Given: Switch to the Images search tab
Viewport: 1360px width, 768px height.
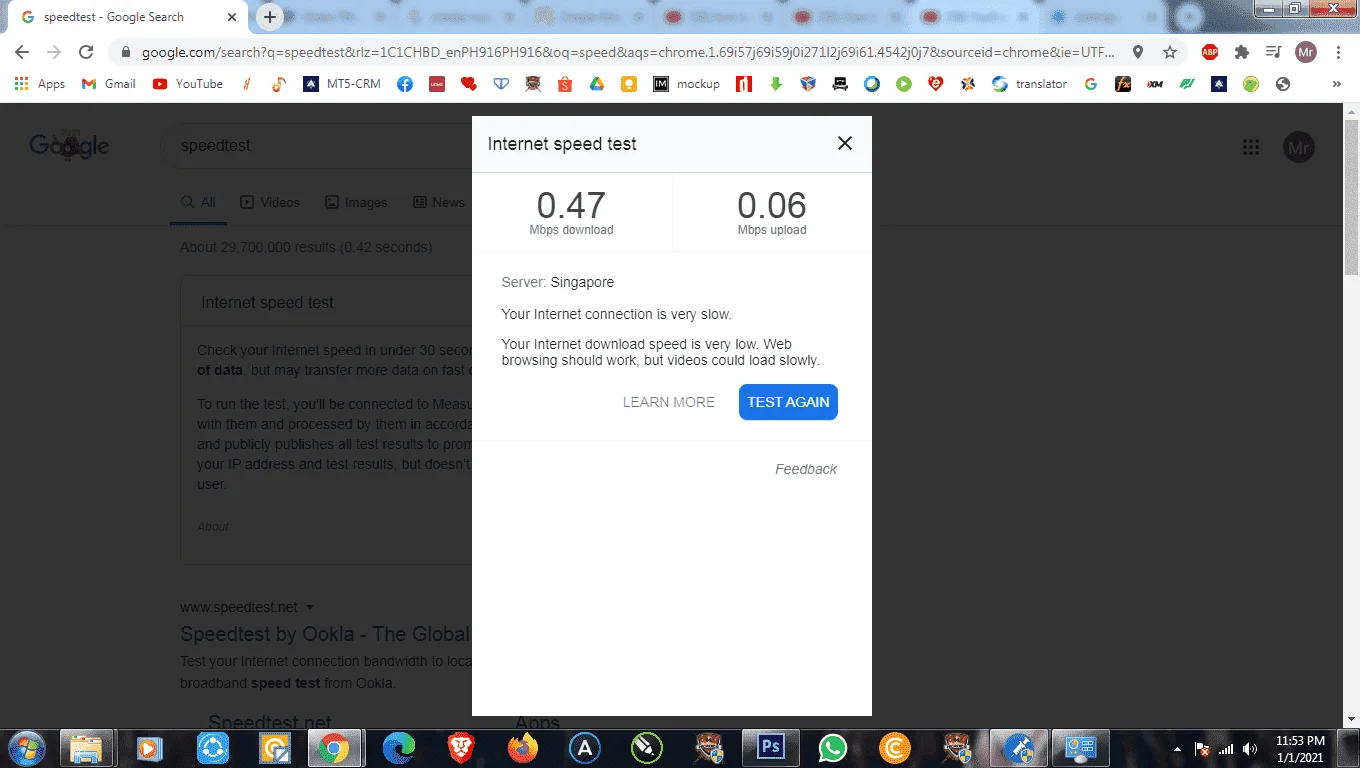Looking at the screenshot, I should click(x=356, y=202).
